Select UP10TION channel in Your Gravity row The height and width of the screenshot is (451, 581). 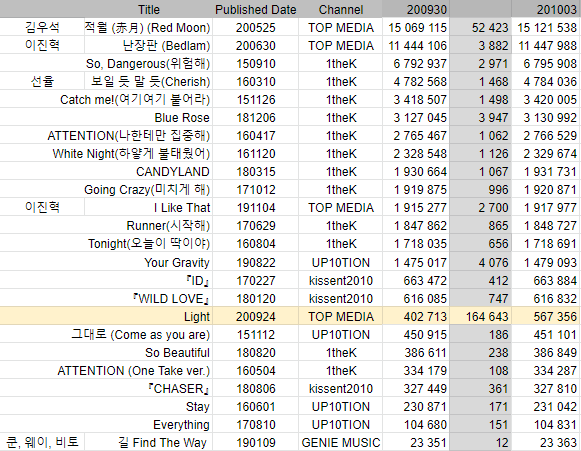[x=341, y=262]
